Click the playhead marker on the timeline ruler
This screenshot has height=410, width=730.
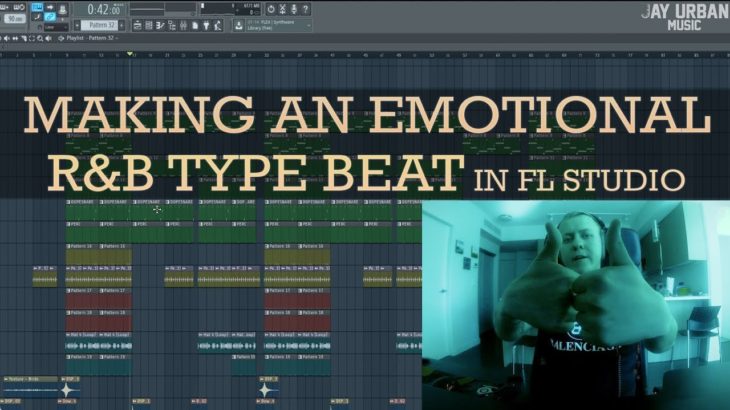coord(130,54)
